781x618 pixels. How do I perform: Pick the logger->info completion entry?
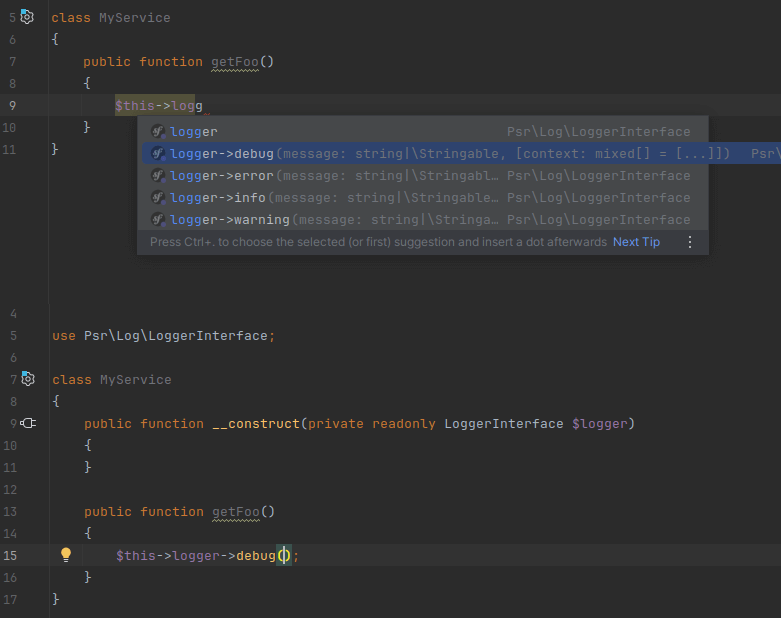pyautogui.click(x=218, y=197)
